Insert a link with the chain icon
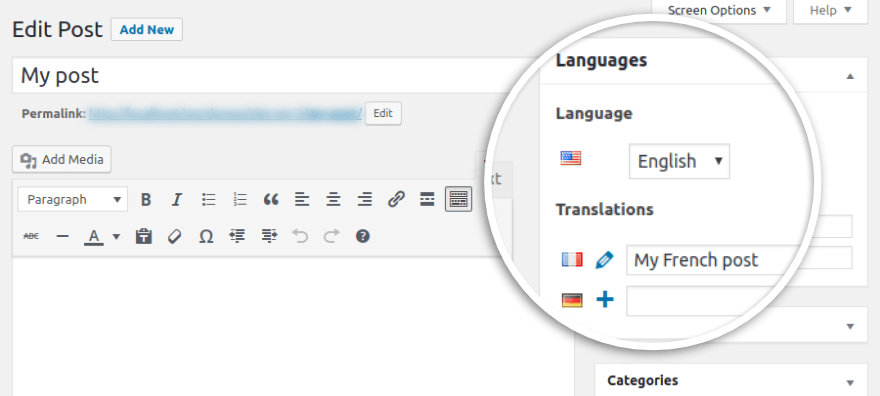Screen dimensions: 880x396 [396, 200]
